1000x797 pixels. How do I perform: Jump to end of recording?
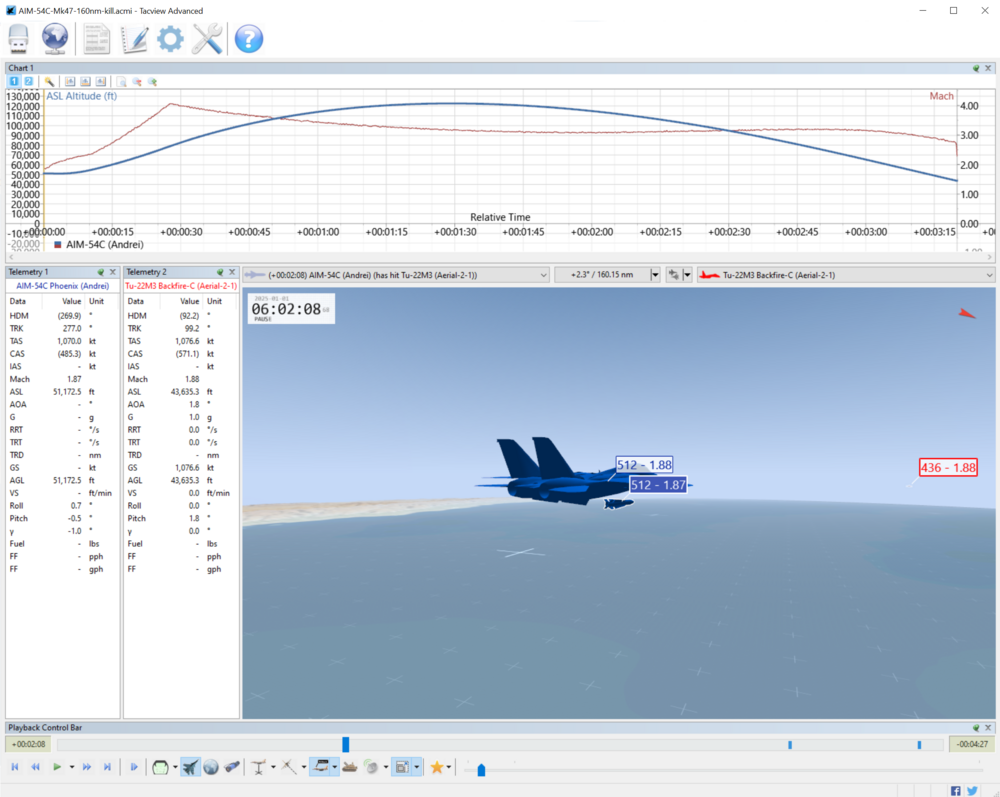[107, 767]
